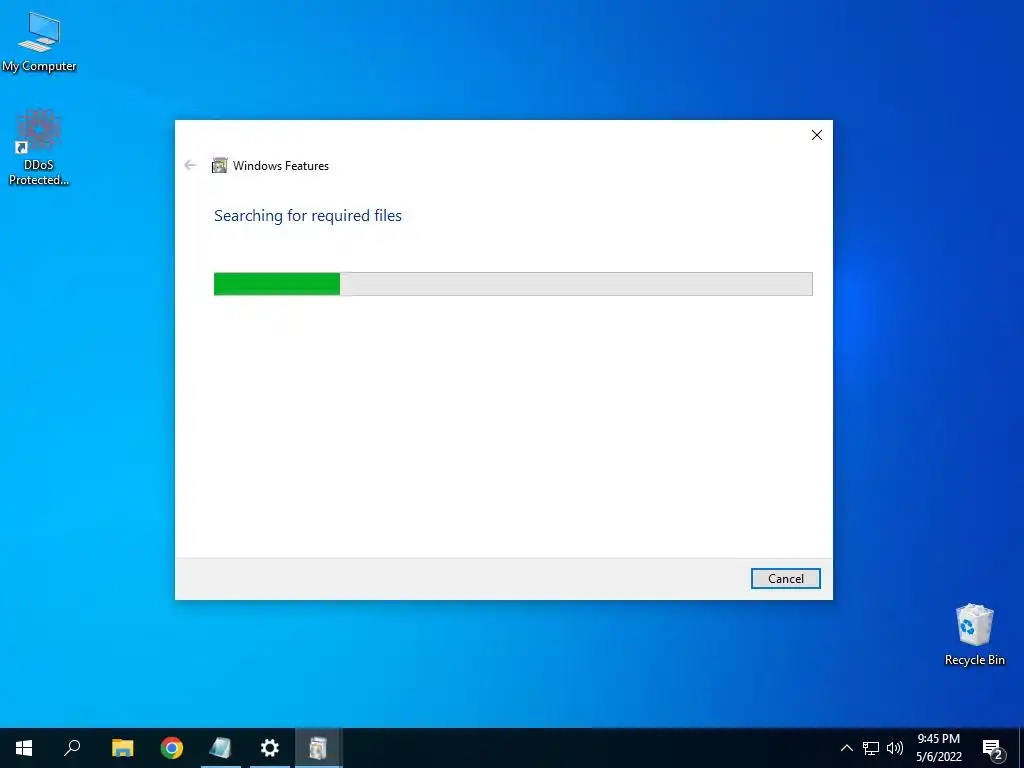Cancel the Windows Features file search
Screen dimensions: 1024x768
(x=785, y=579)
